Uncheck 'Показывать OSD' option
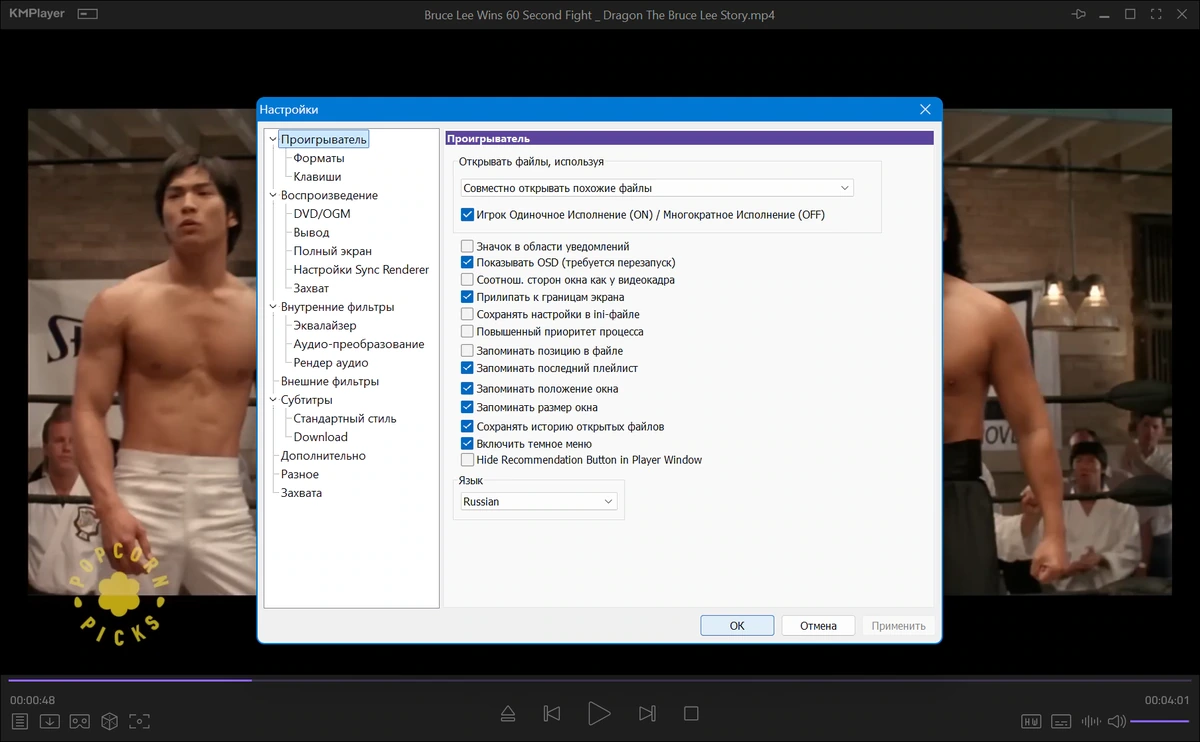 (467, 263)
